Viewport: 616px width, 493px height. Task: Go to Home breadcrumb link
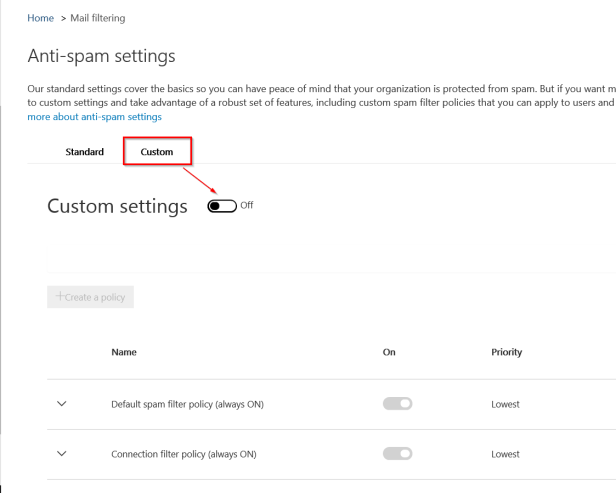point(40,18)
